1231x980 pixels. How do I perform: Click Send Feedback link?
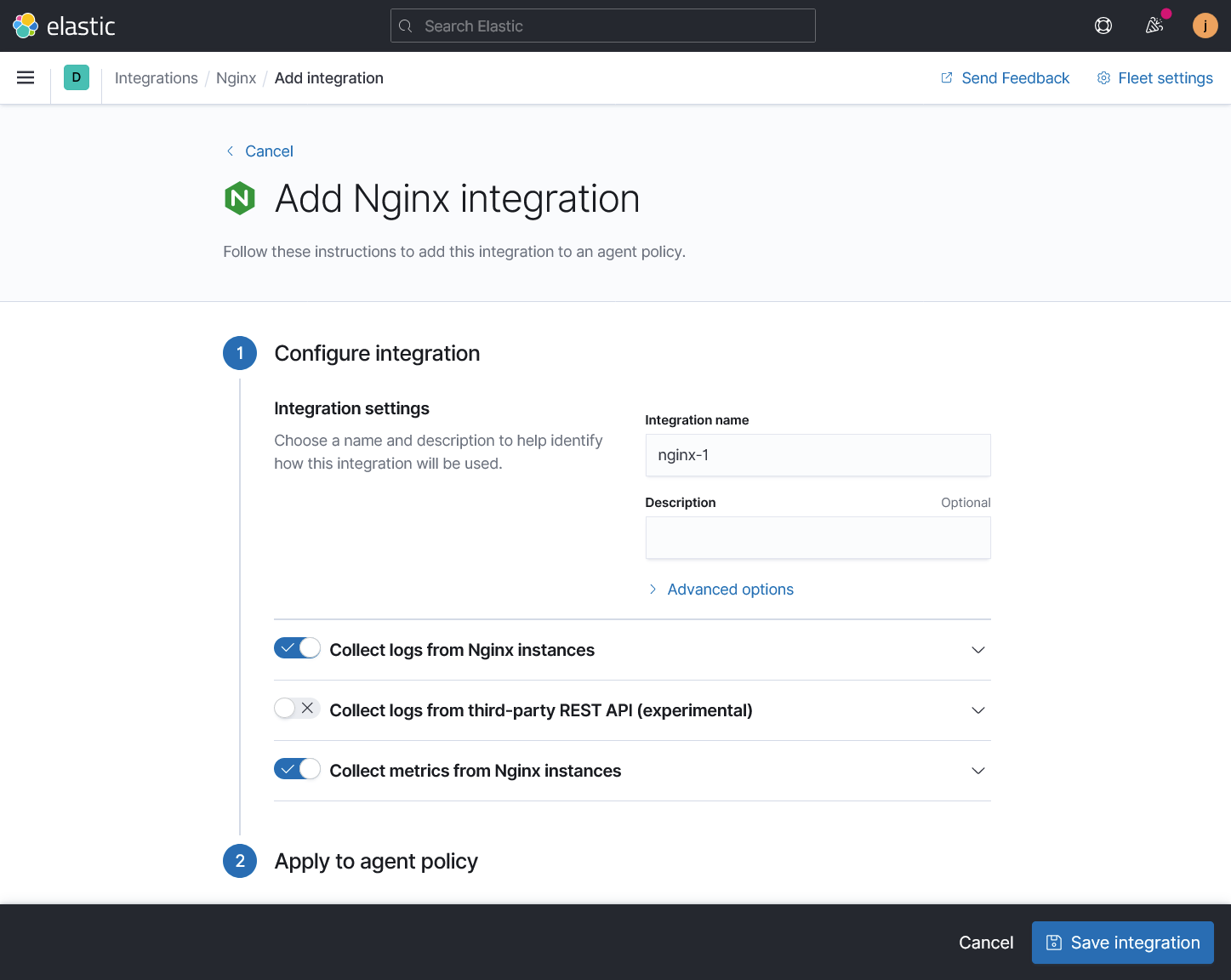tap(1006, 77)
